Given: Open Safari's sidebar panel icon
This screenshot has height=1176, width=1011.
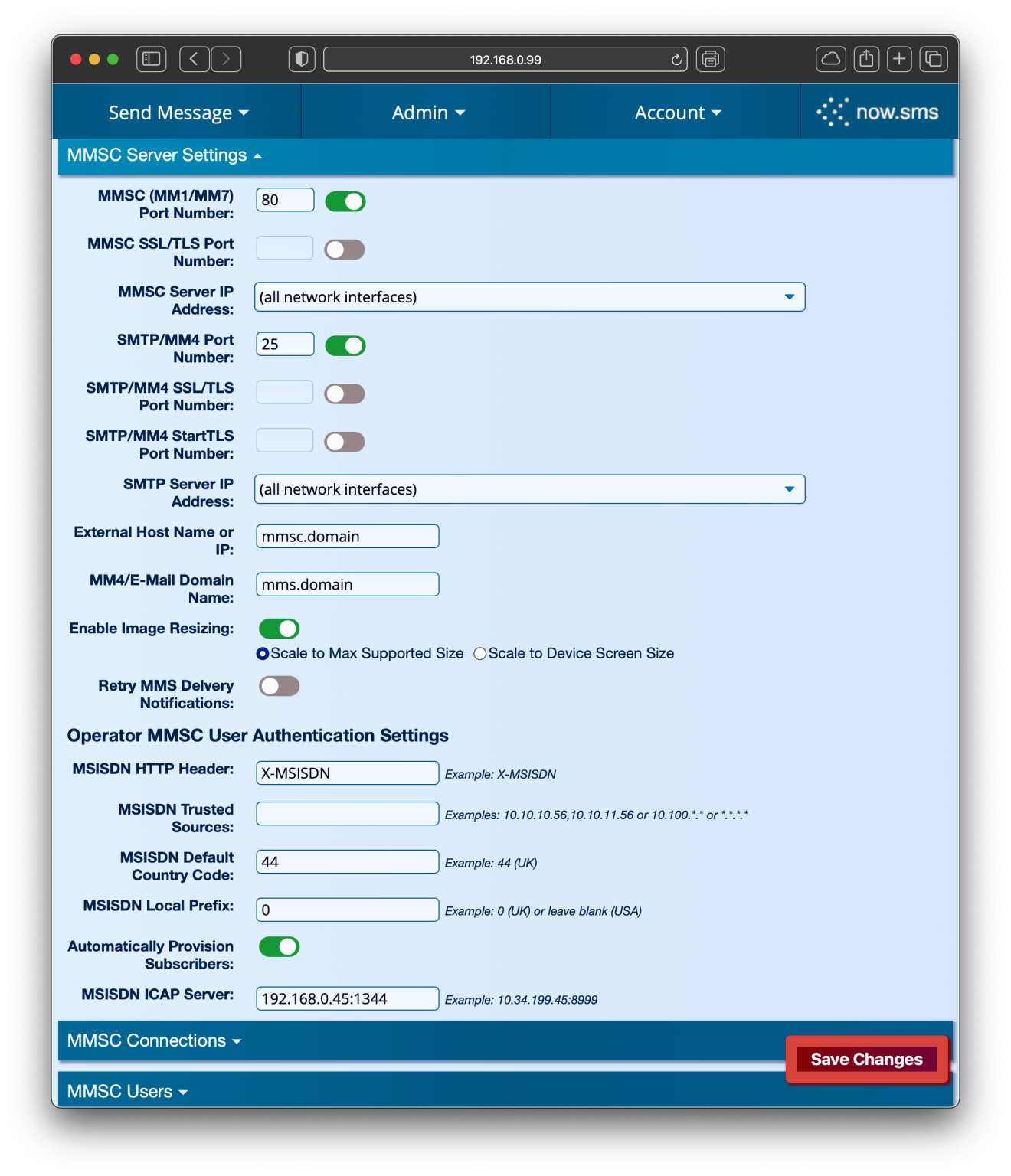Looking at the screenshot, I should point(151,59).
